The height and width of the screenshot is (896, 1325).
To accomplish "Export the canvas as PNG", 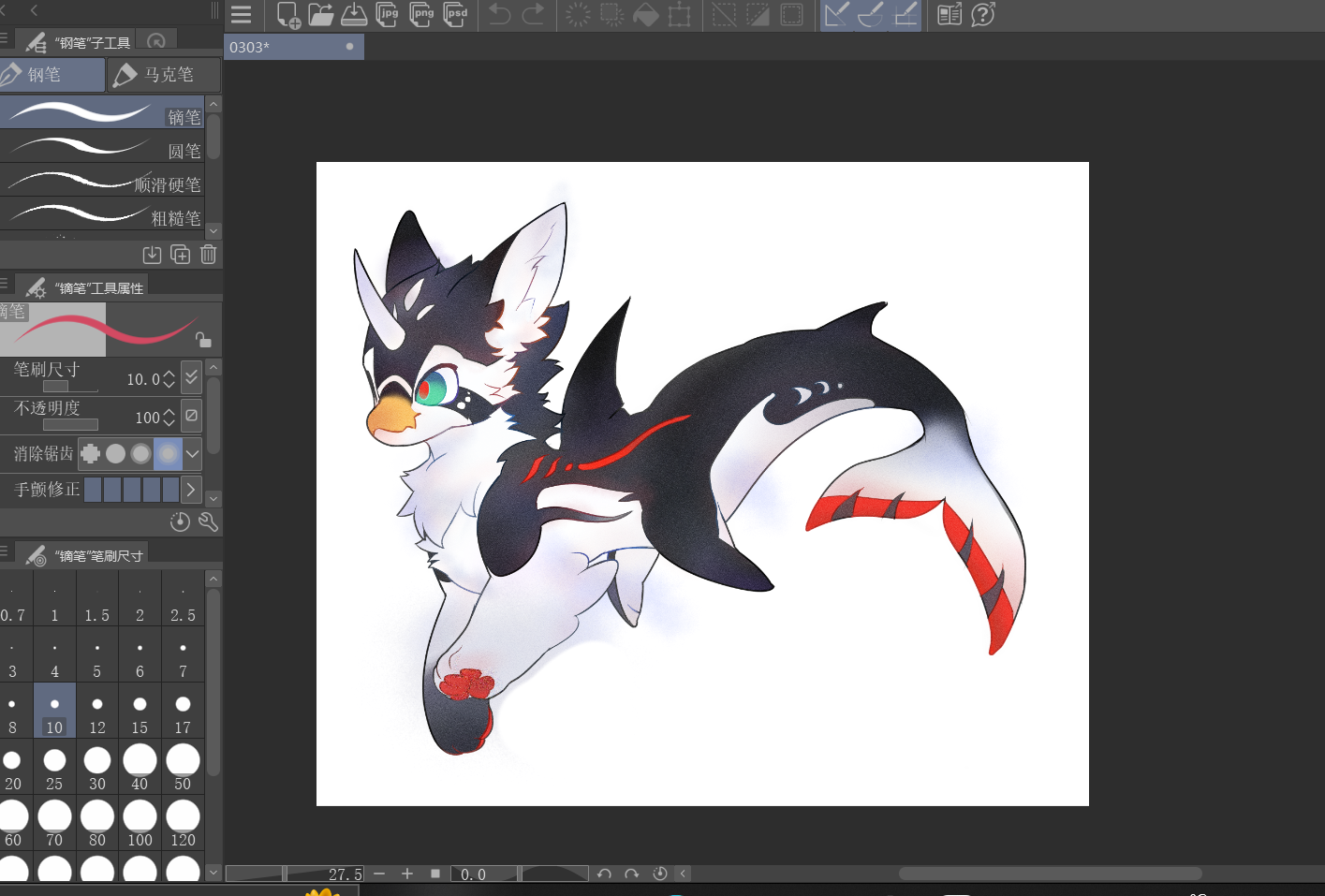I will tap(422, 15).
